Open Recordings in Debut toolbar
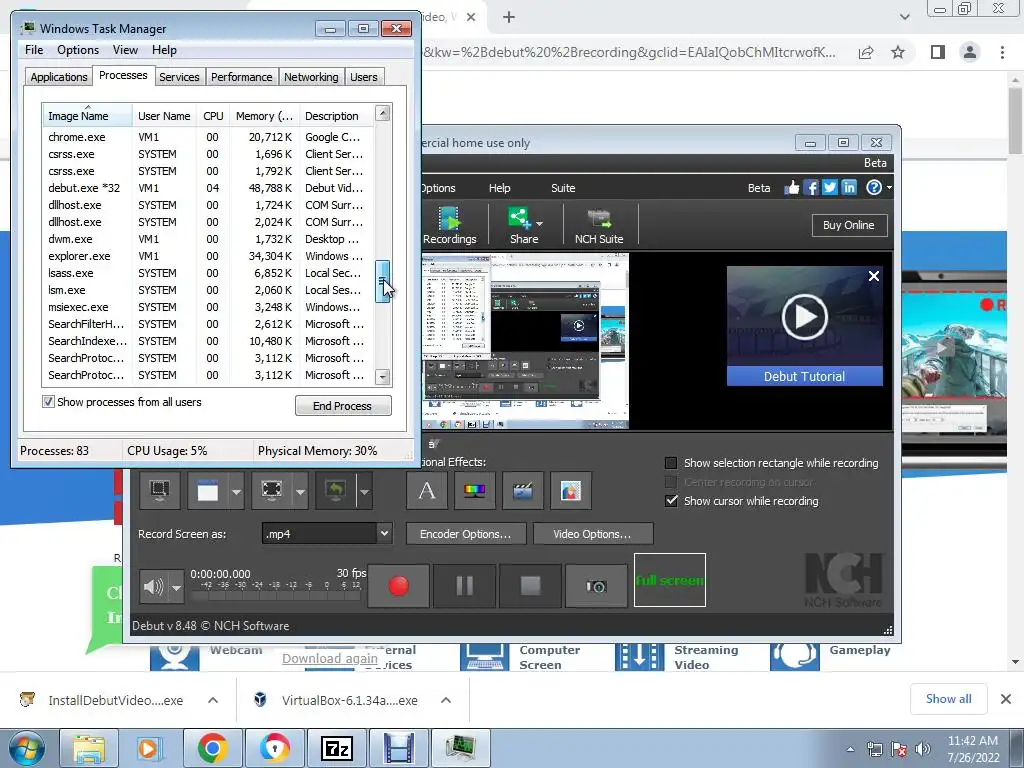 click(449, 225)
